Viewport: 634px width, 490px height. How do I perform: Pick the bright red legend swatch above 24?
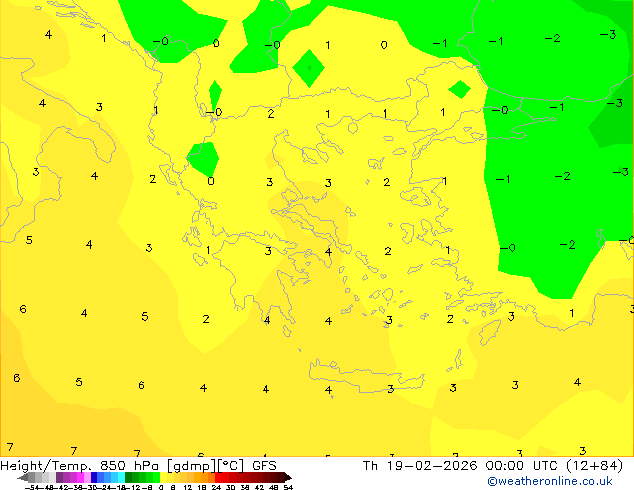pyautogui.click(x=218, y=477)
